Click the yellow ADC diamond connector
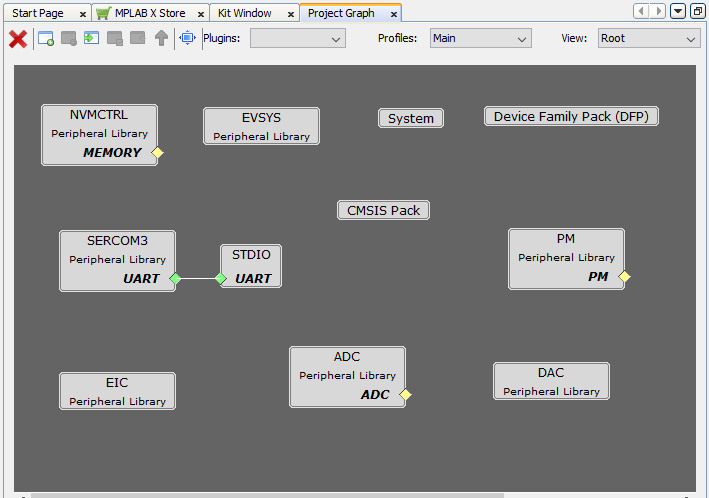 [405, 395]
